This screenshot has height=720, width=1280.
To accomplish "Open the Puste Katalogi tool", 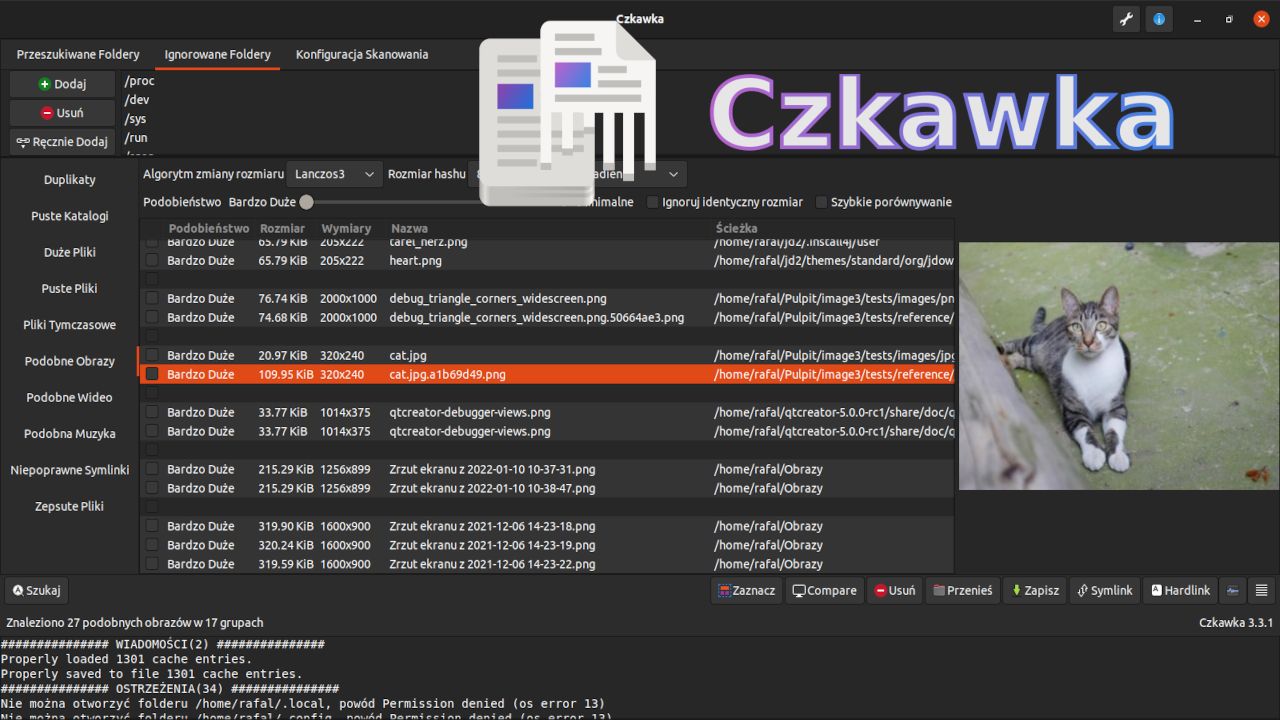I will pos(70,216).
